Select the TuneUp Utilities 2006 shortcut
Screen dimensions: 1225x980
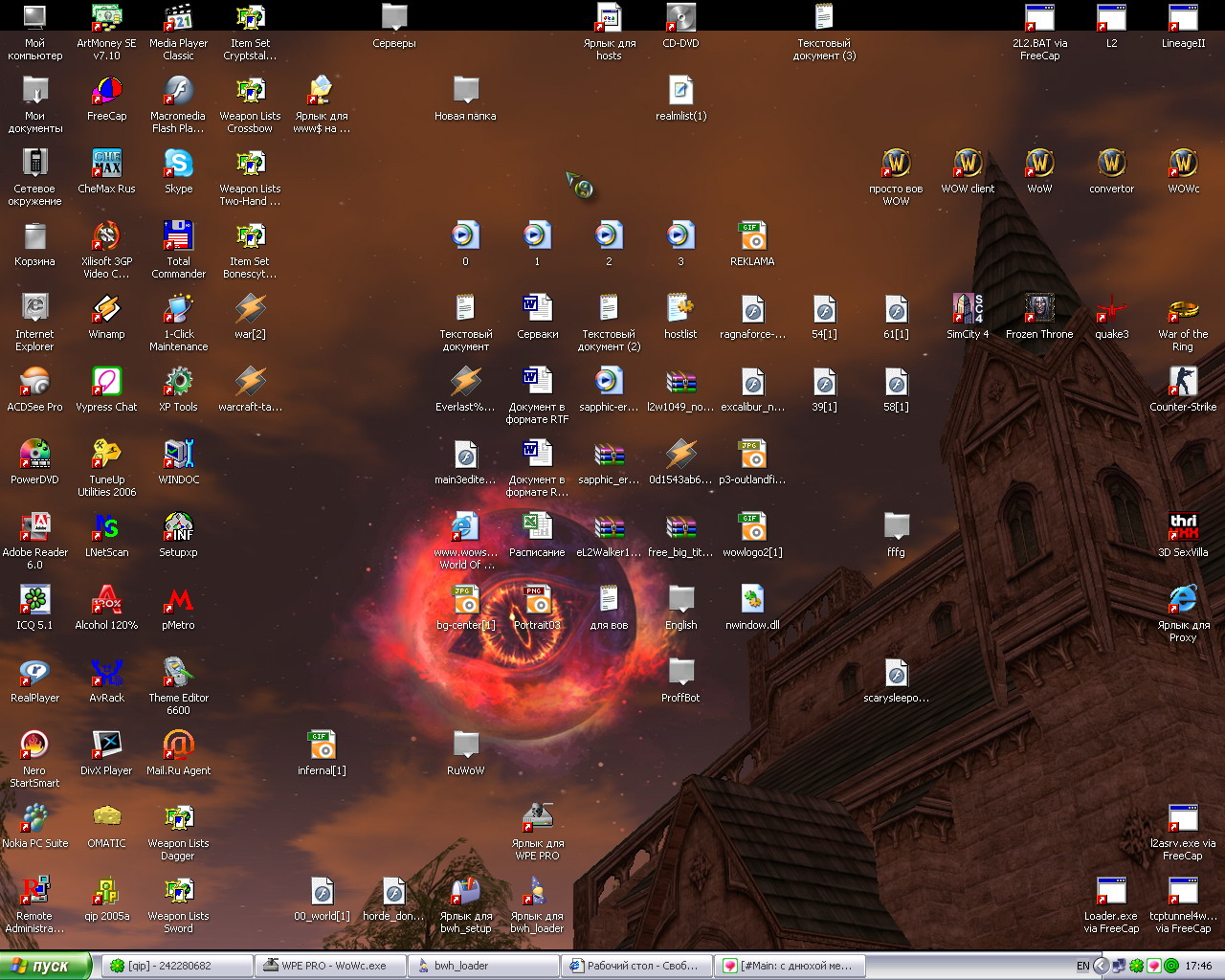[x=106, y=468]
